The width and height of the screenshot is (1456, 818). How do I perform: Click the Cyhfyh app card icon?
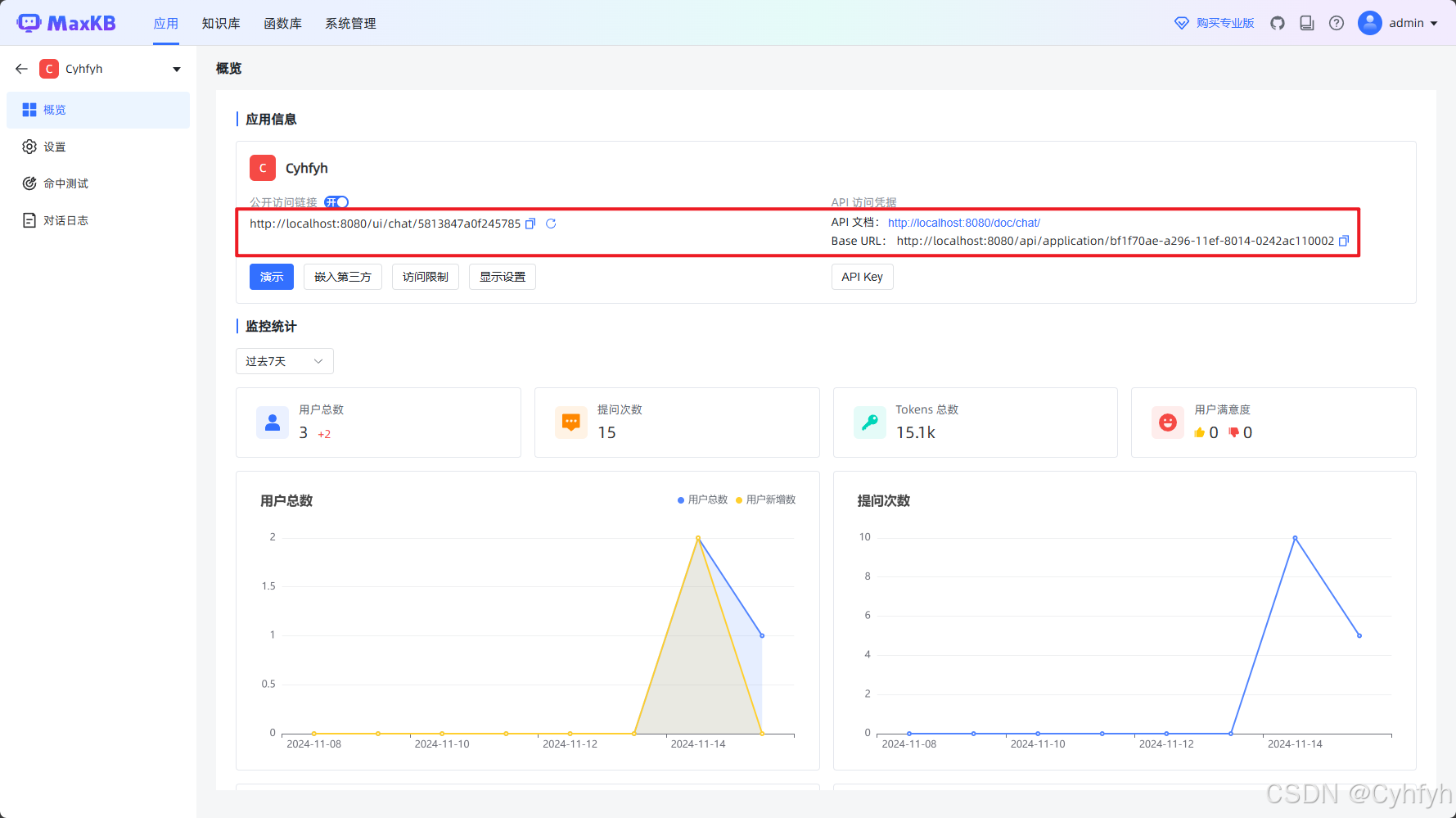[x=263, y=168]
